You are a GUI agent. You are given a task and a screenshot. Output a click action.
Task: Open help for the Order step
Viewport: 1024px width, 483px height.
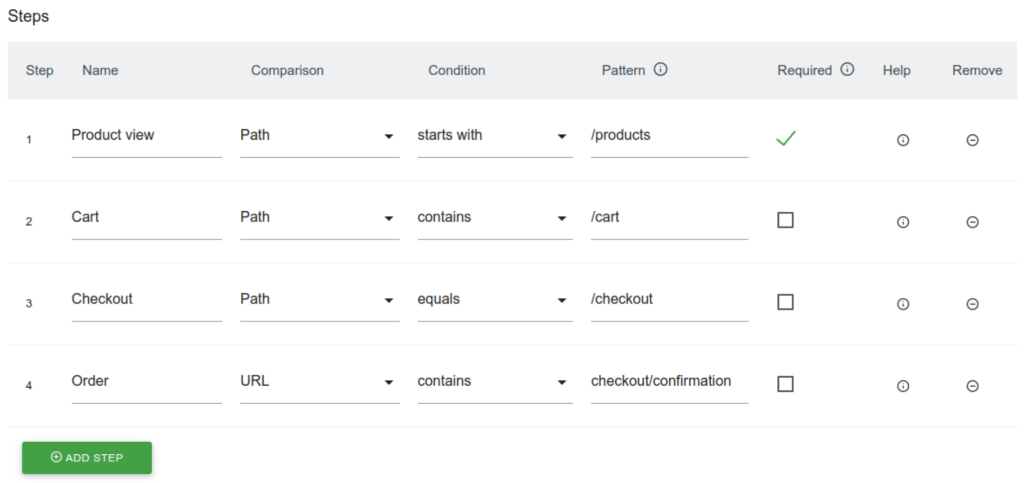903,386
